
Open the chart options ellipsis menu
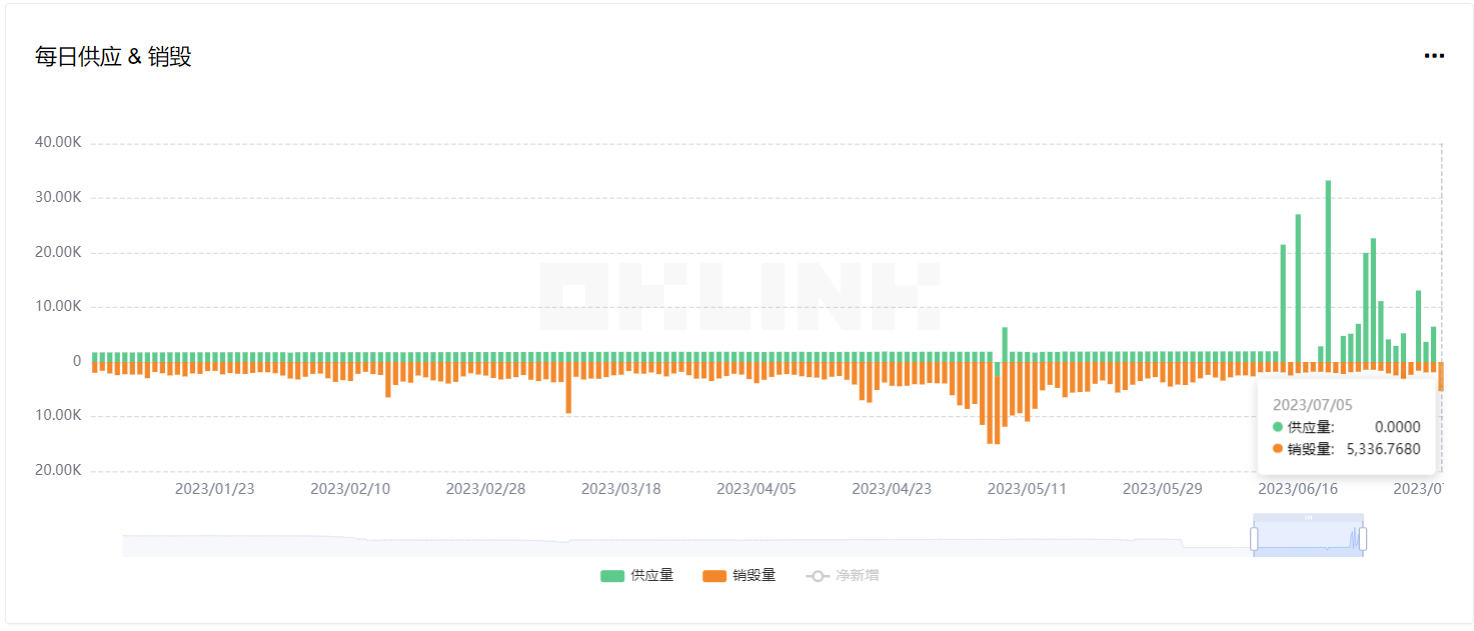pyautogui.click(x=1433, y=55)
